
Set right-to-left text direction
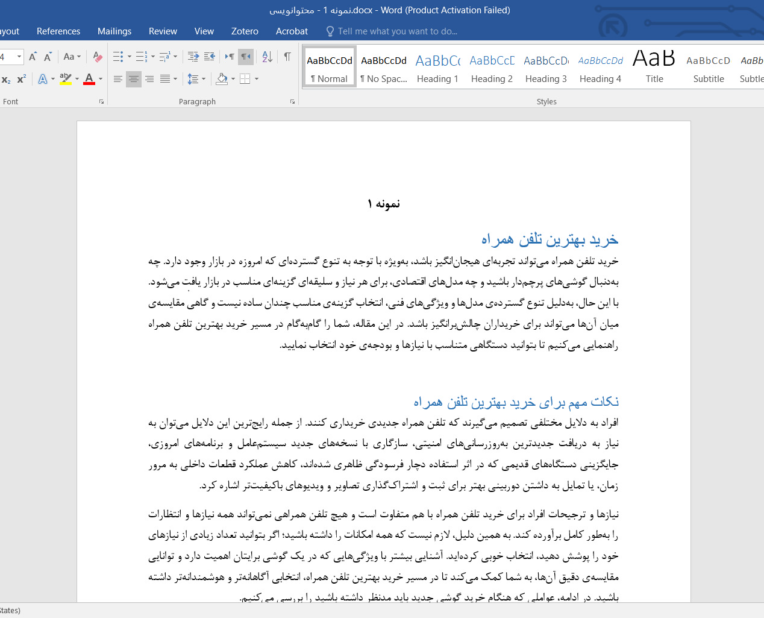click(246, 57)
